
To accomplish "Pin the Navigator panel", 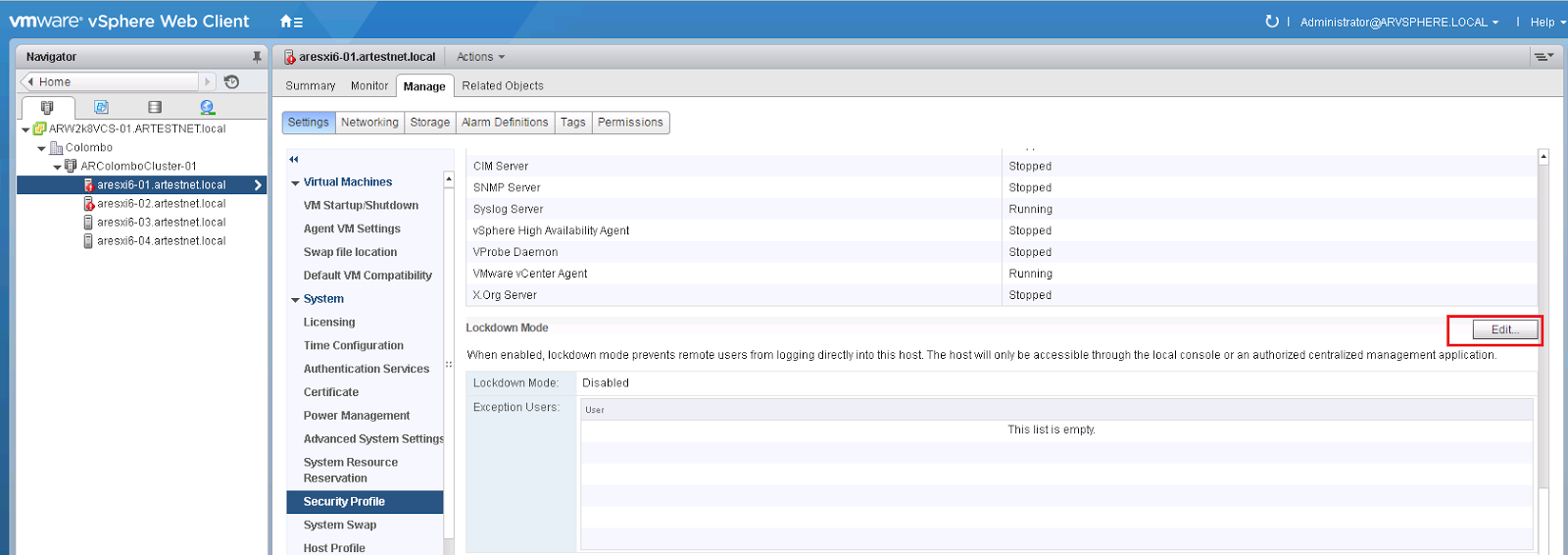I will coord(257,57).
